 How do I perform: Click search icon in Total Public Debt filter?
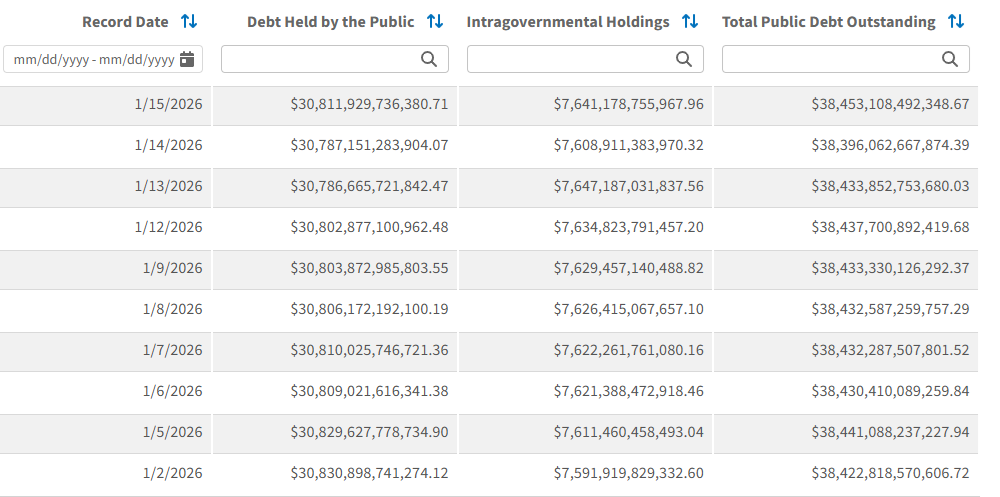point(950,59)
